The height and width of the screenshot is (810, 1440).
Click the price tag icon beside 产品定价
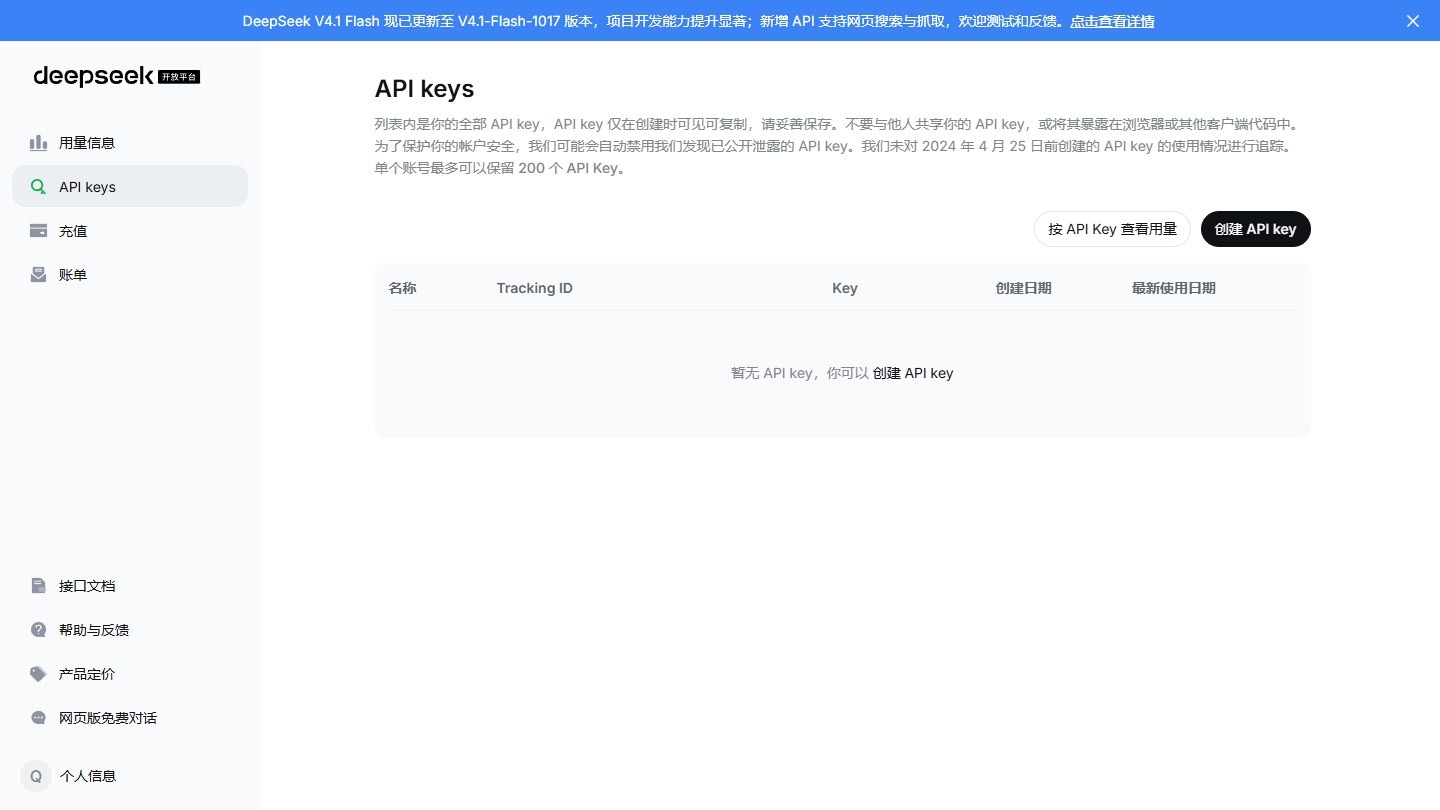[38, 674]
